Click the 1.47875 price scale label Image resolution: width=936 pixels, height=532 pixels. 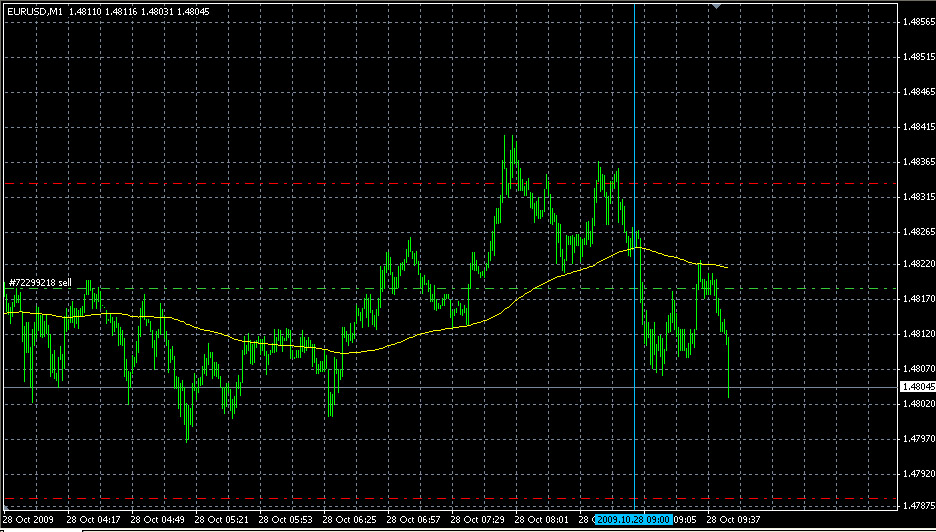click(917, 507)
